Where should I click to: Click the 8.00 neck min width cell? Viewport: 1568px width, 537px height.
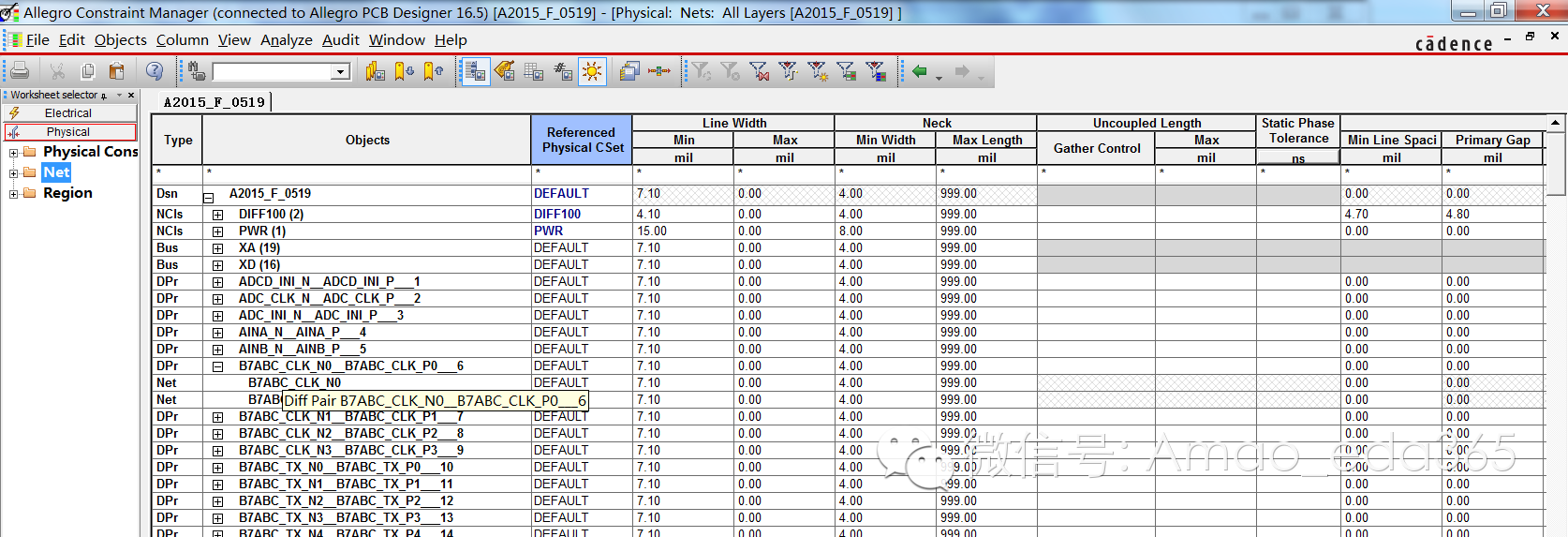point(885,231)
